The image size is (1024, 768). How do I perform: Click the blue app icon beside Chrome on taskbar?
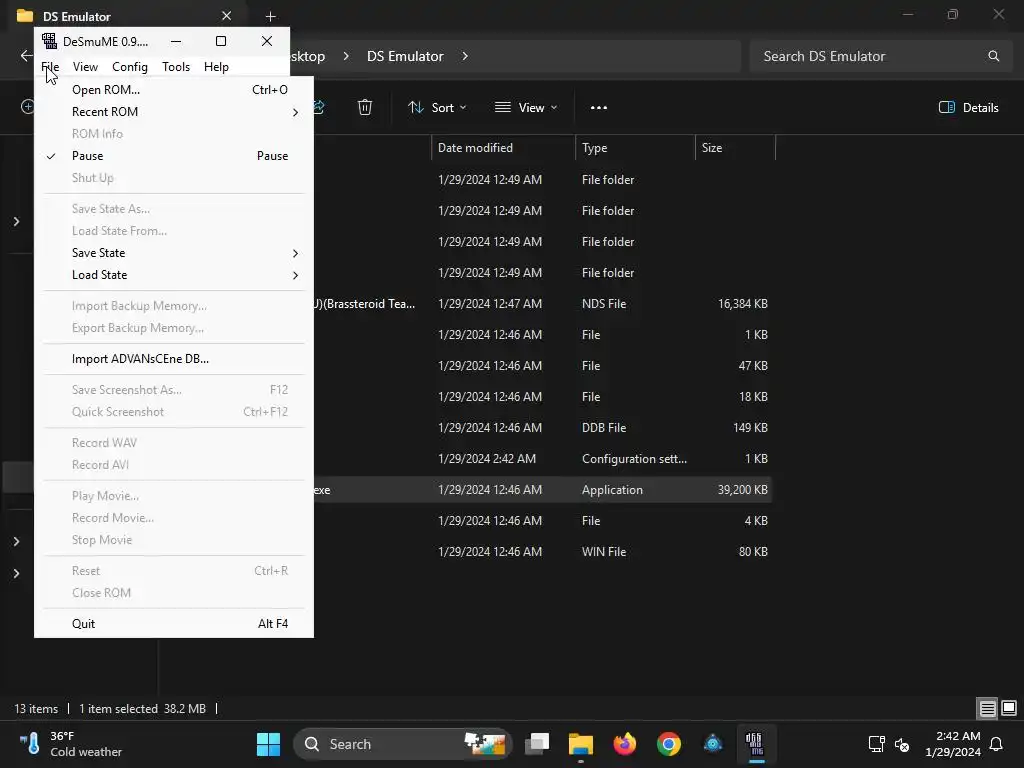tap(712, 744)
